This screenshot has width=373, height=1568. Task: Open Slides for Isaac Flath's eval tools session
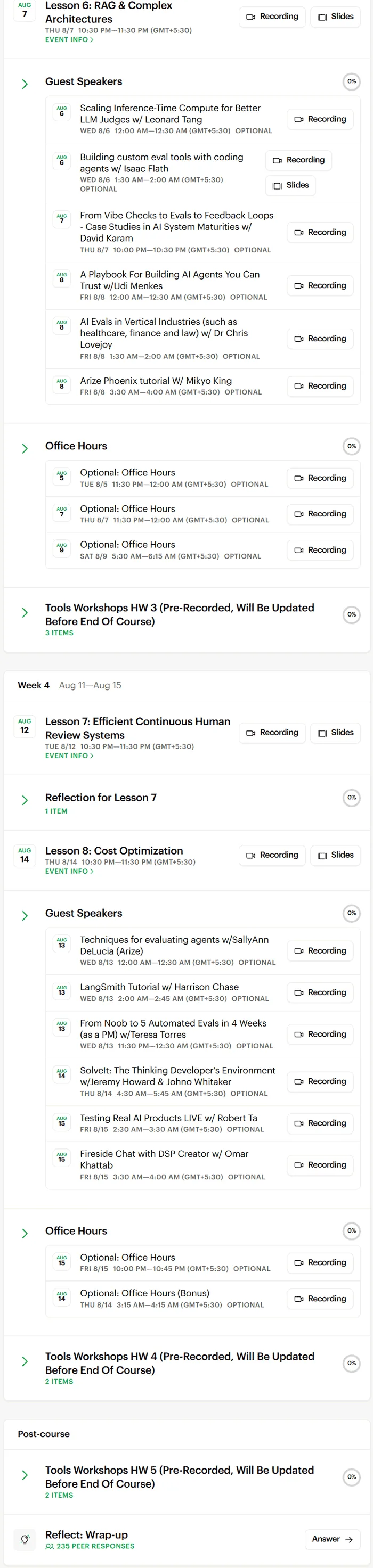click(290, 185)
